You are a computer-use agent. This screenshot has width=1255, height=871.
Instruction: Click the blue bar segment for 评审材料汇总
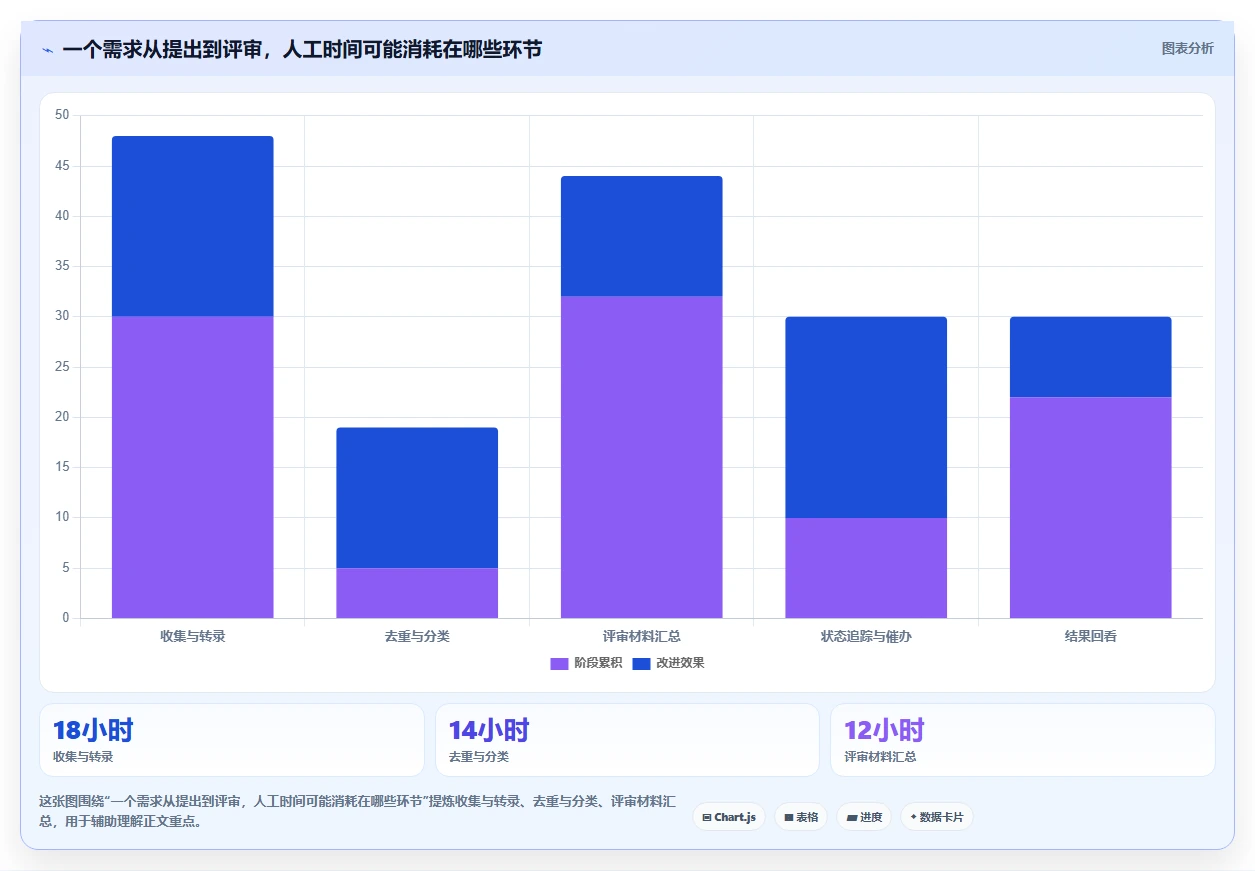(641, 236)
